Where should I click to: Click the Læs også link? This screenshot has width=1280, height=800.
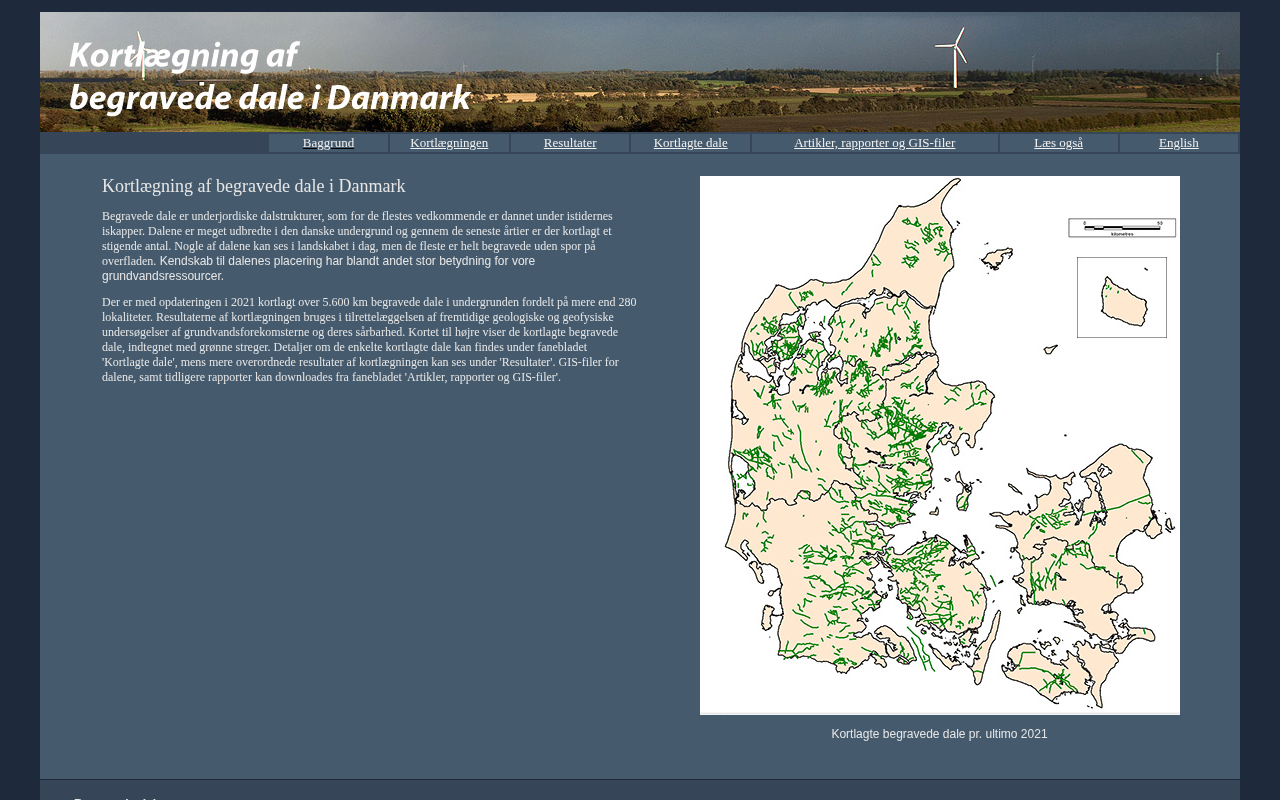(1058, 143)
